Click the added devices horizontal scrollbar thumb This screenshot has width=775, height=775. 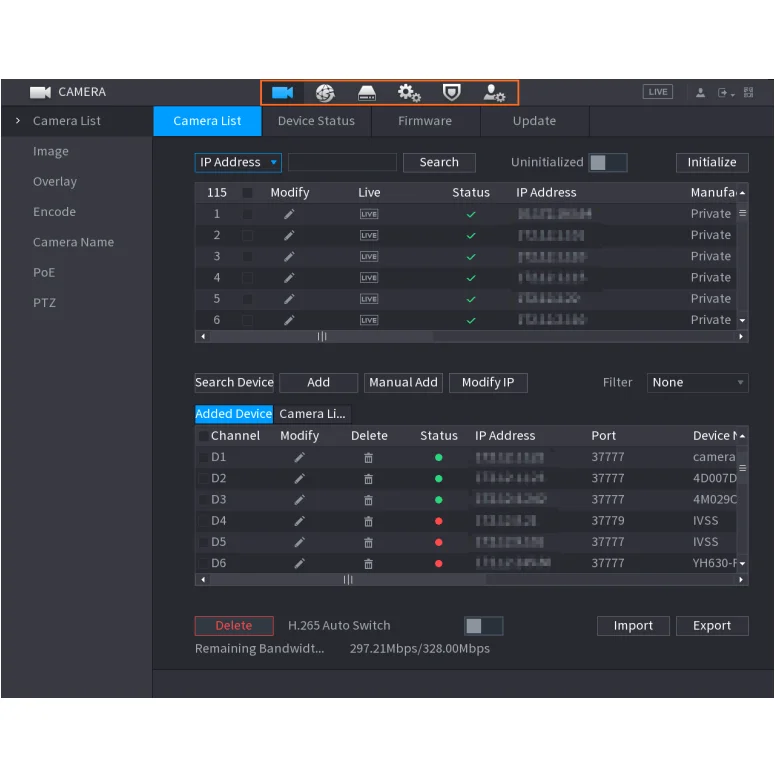348,580
